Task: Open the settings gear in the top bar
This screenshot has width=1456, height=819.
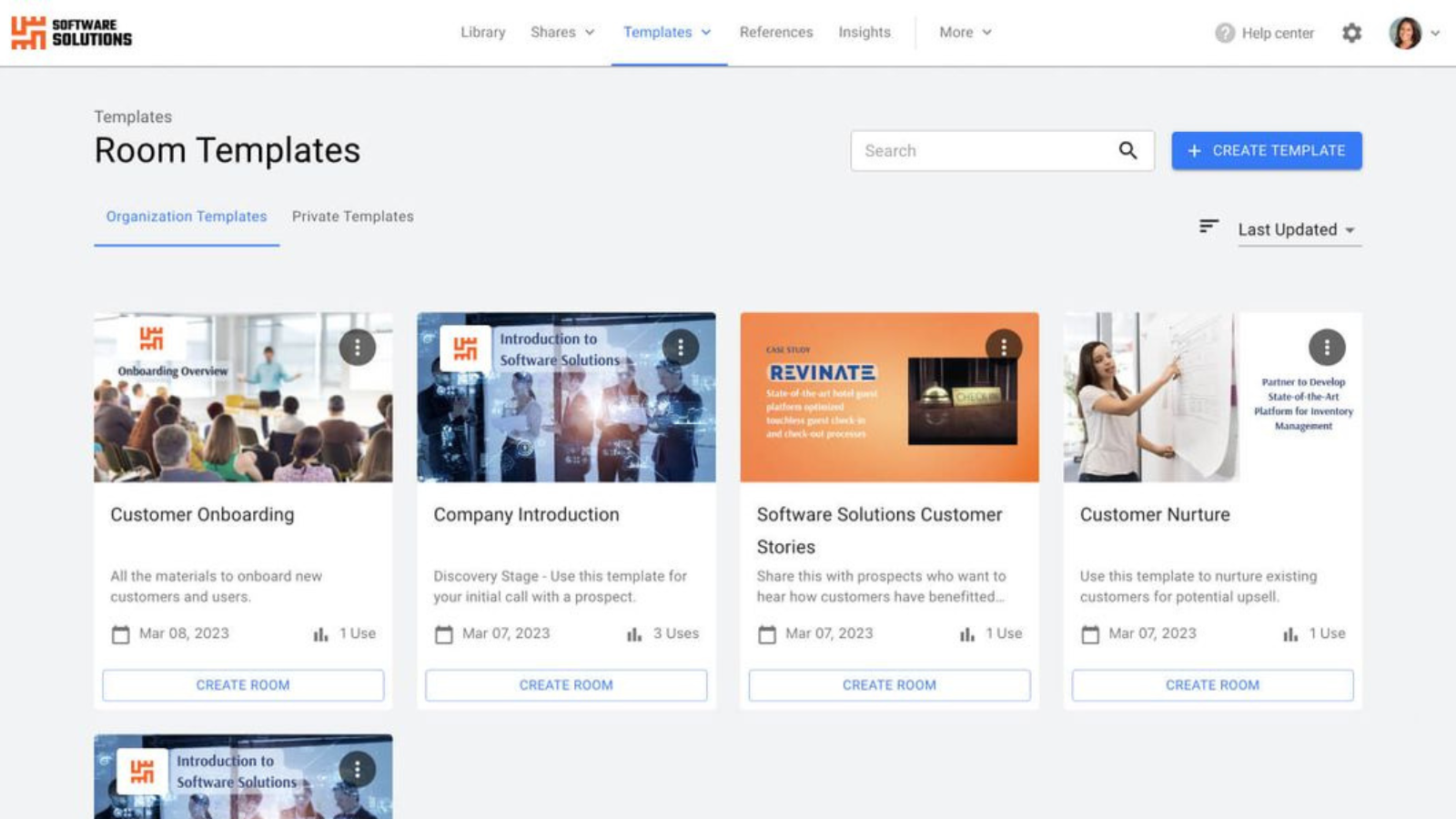Action: coord(1352,32)
